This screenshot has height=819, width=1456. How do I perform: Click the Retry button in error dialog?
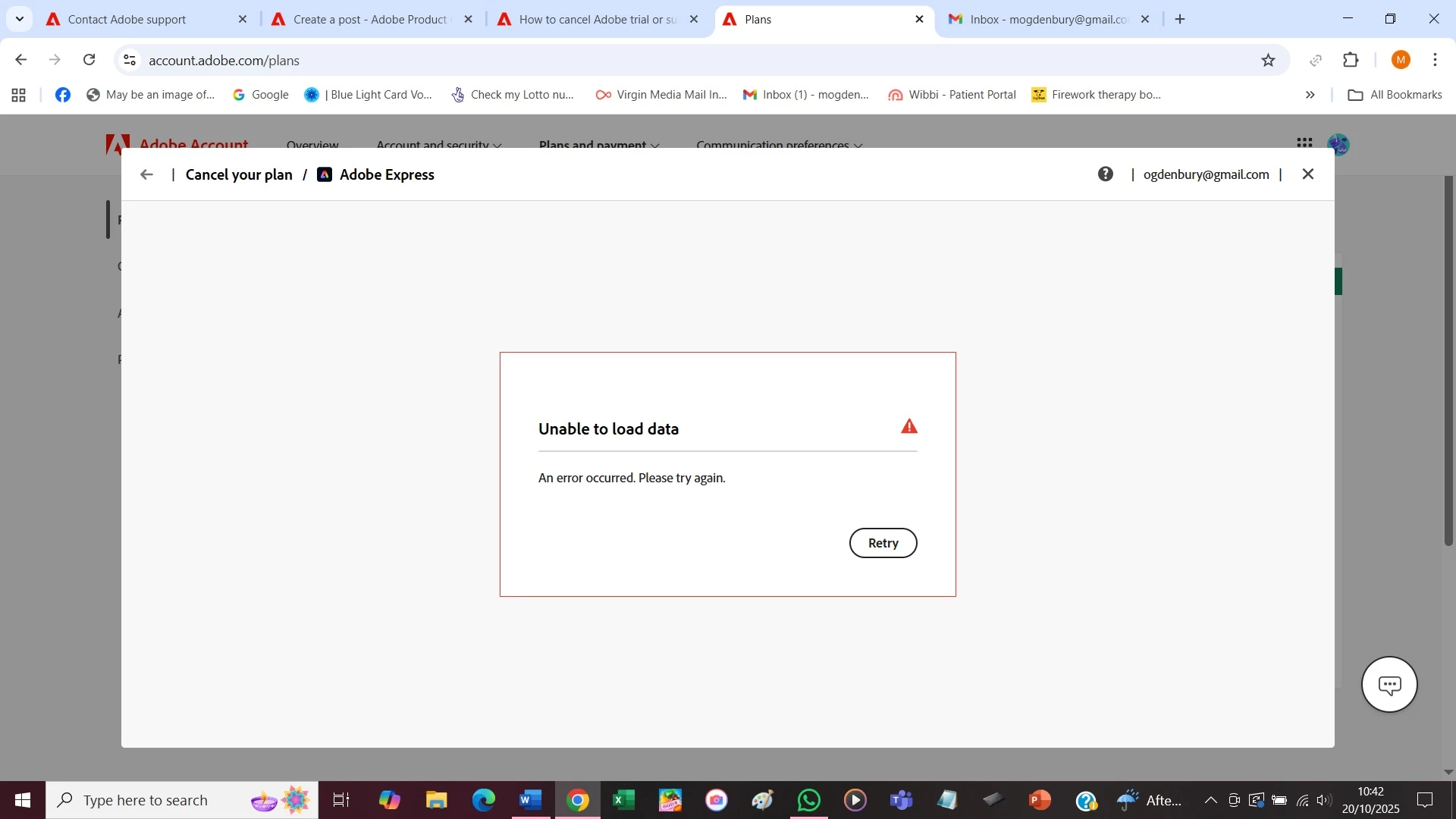pos(883,543)
